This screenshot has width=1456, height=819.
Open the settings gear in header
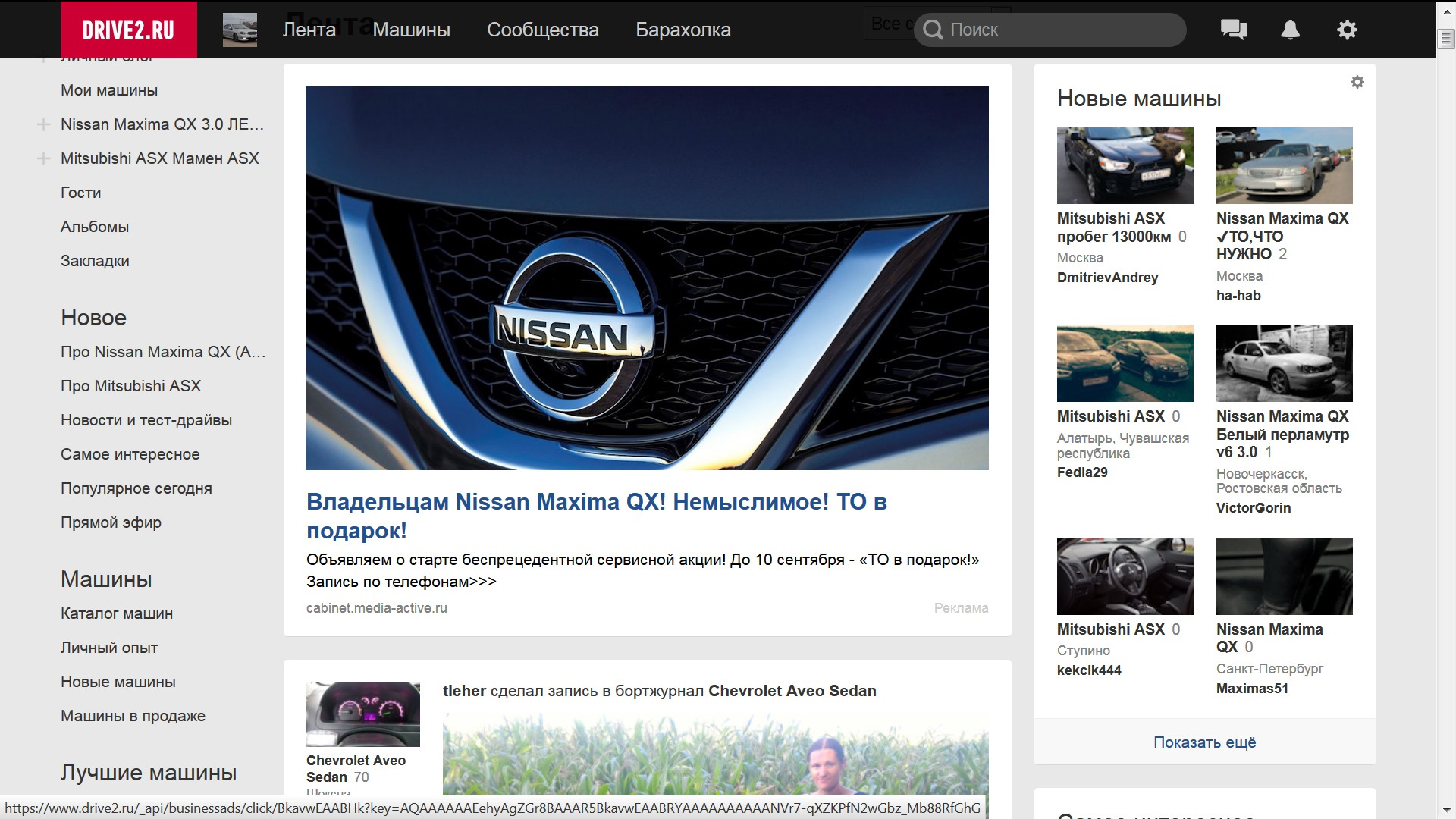pos(1347,30)
